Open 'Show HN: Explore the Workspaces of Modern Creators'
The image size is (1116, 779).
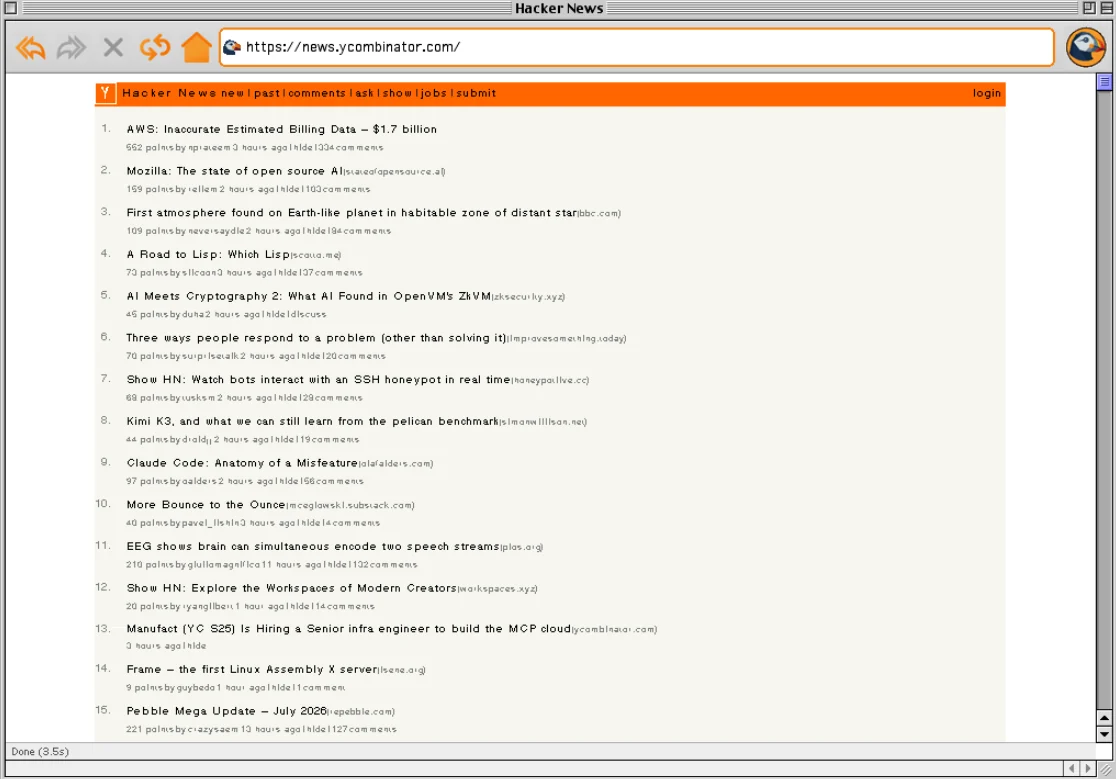pyautogui.click(x=291, y=588)
